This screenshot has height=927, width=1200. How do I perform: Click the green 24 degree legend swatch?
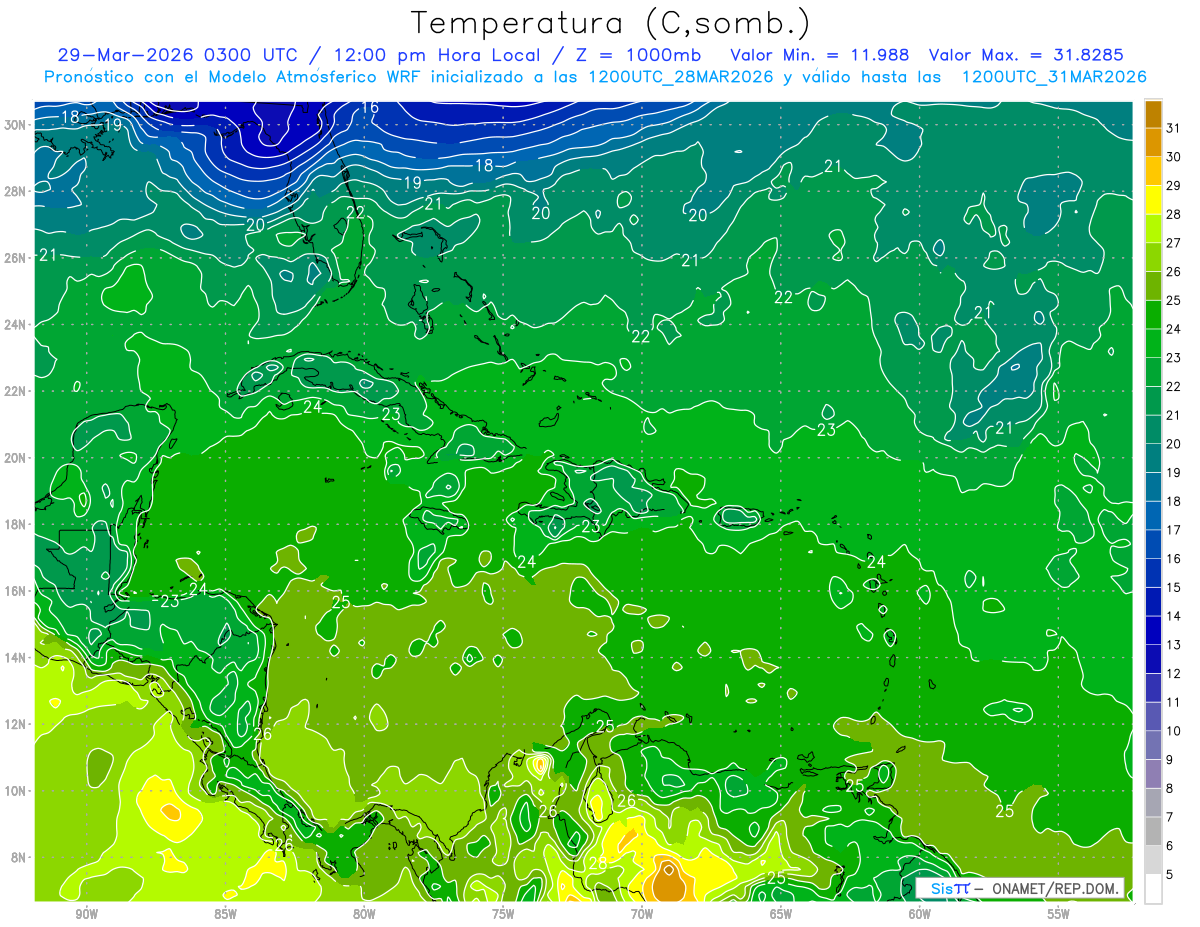pos(1153,315)
